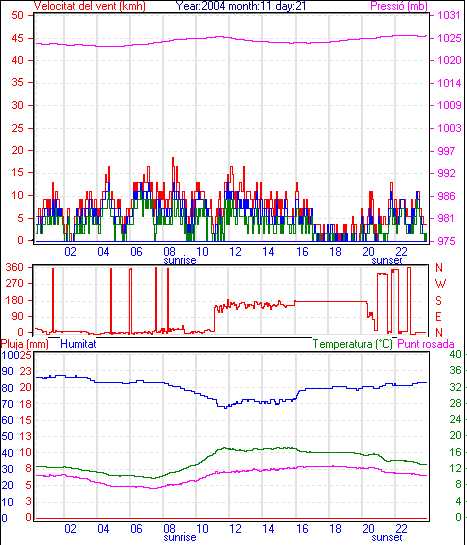Viewport: 467px width, 545px height.
Task: Click the 'sunrise' marker under the bottom chart
Action: pyautogui.click(x=180, y=537)
